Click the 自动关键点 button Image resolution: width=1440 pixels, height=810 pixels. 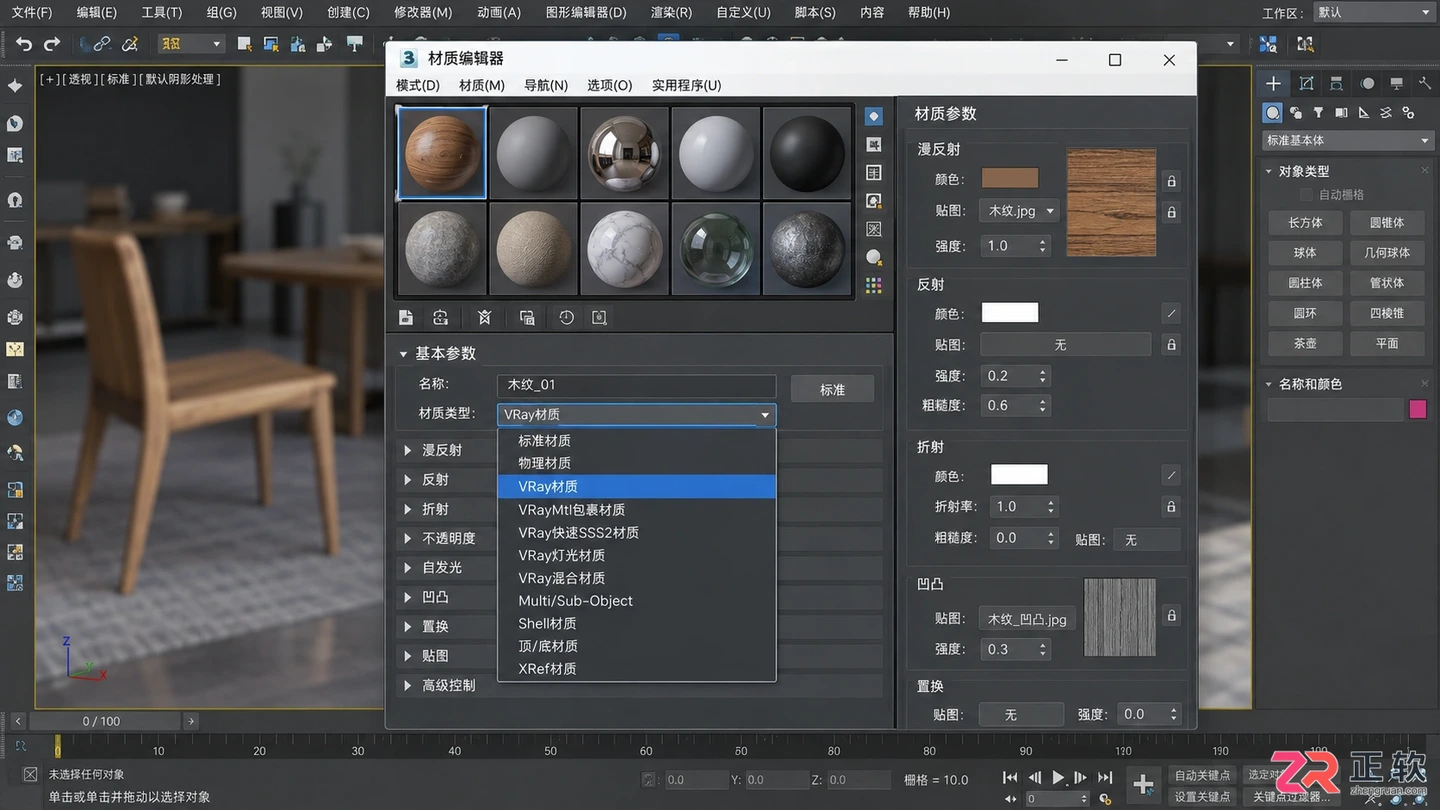(1203, 775)
